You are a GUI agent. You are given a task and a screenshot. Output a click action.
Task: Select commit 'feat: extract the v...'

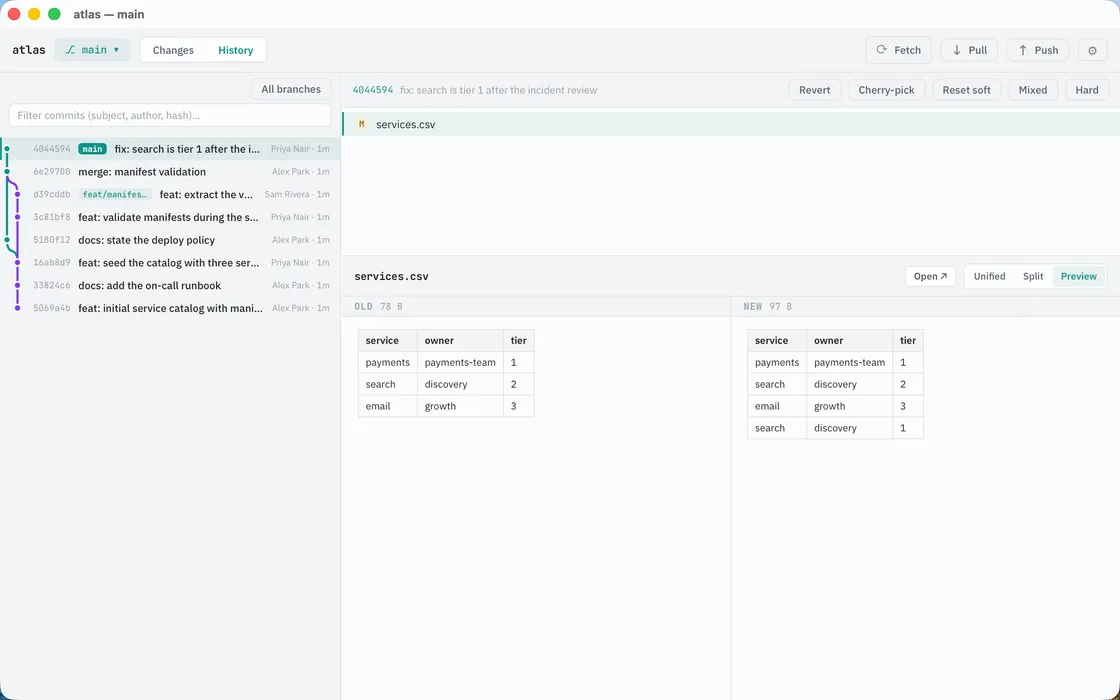coord(170,194)
